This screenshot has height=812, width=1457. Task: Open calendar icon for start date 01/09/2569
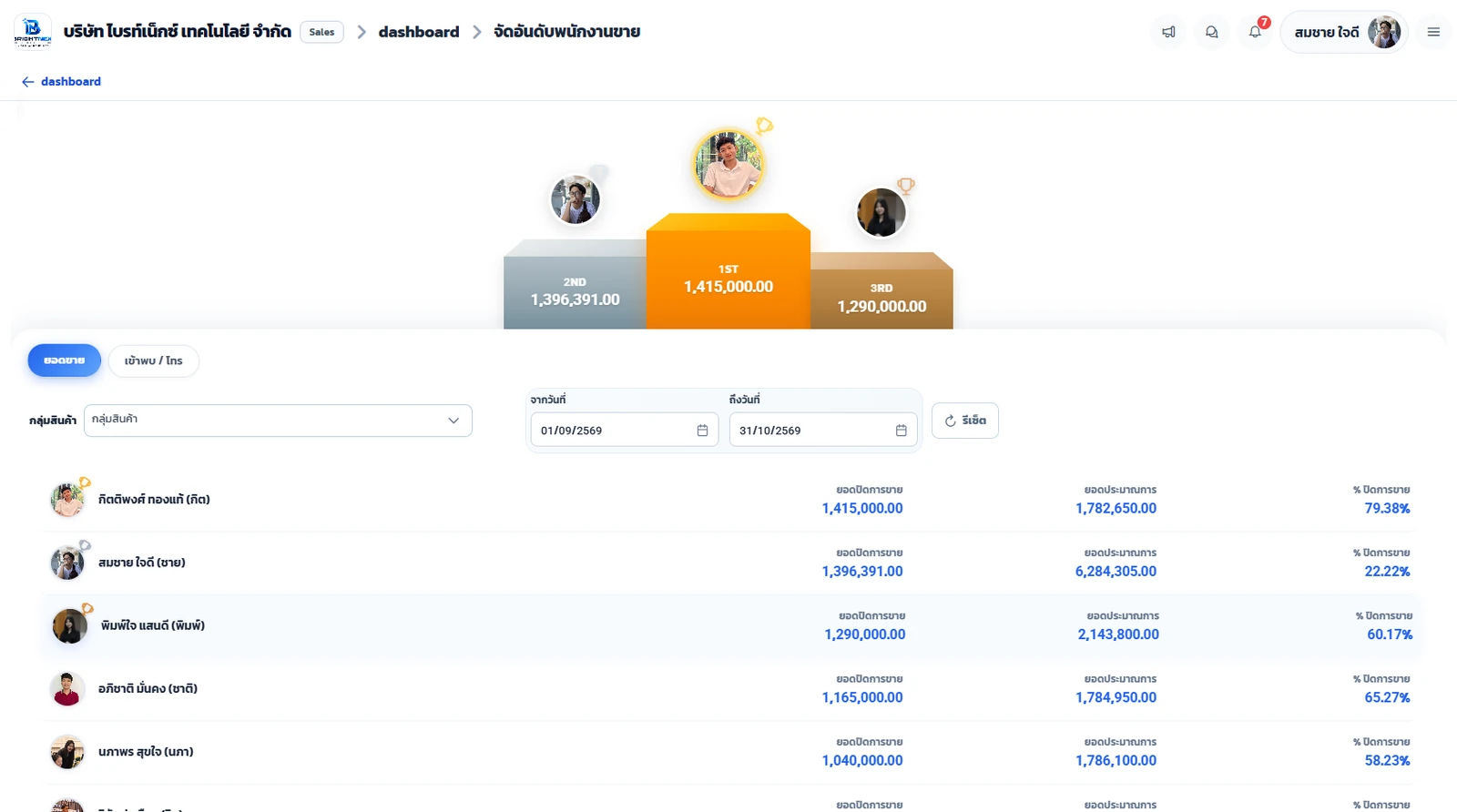click(x=702, y=431)
